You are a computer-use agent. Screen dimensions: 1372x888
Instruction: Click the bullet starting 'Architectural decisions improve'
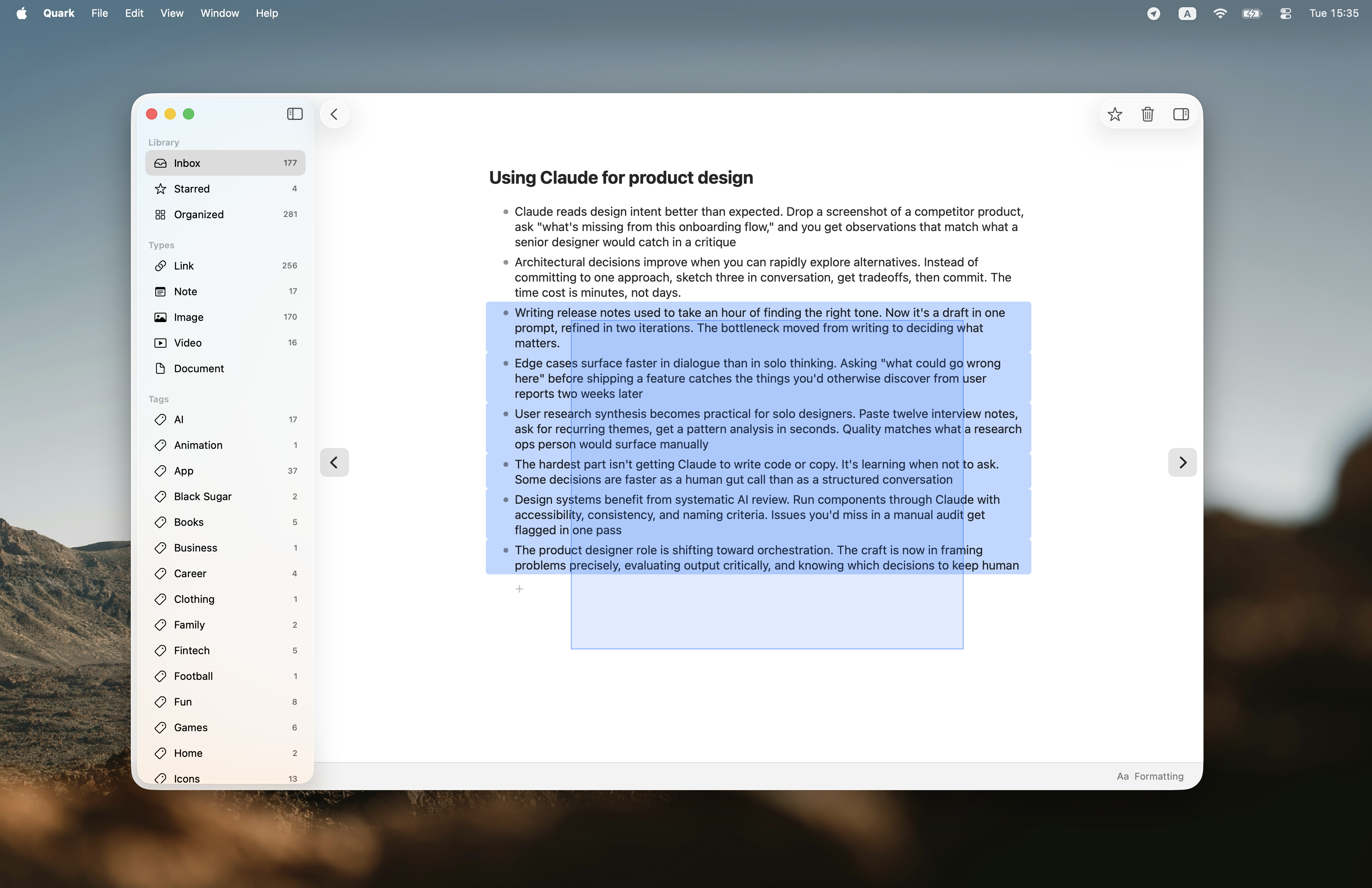point(763,277)
